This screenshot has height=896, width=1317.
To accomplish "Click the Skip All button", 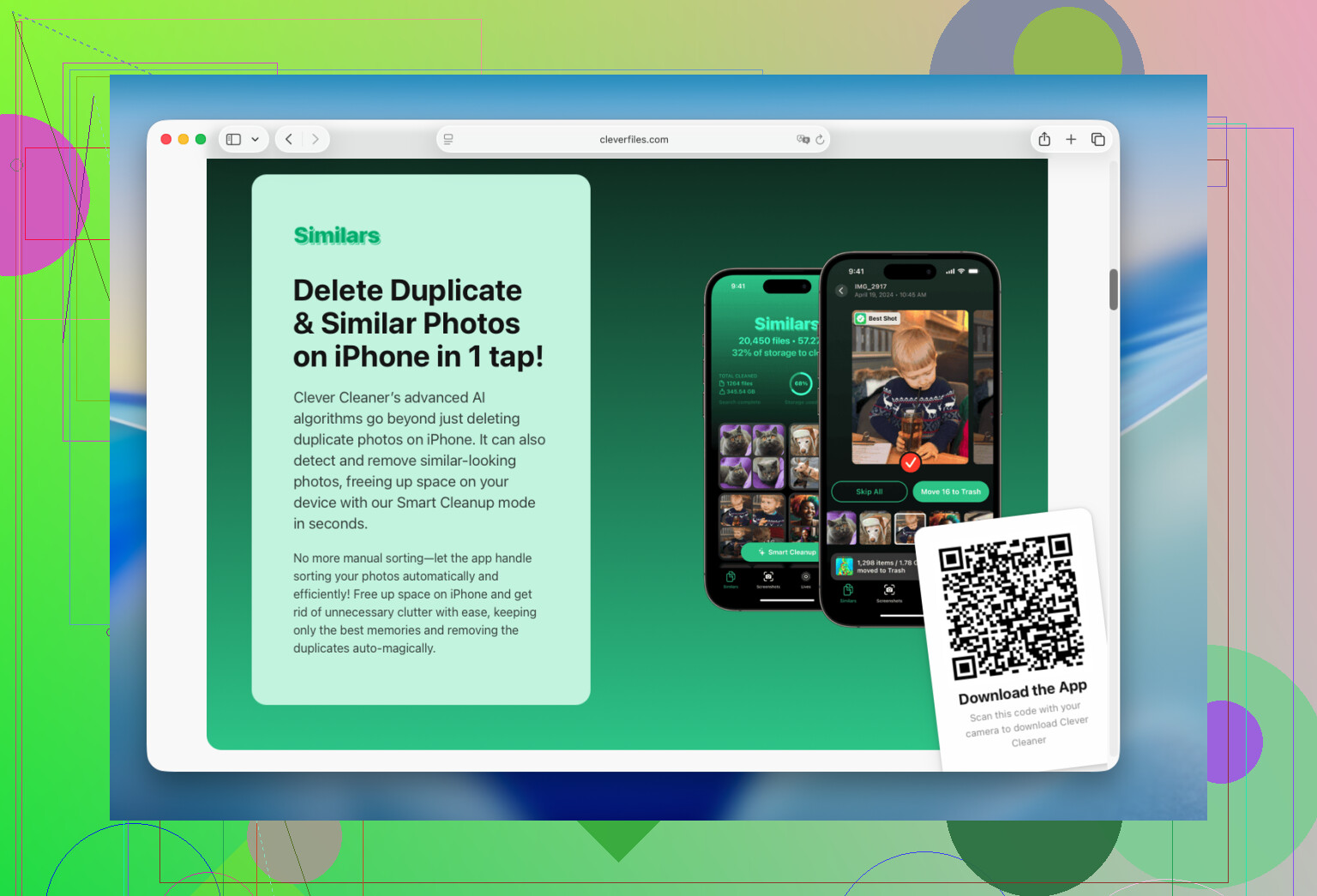I will click(869, 491).
